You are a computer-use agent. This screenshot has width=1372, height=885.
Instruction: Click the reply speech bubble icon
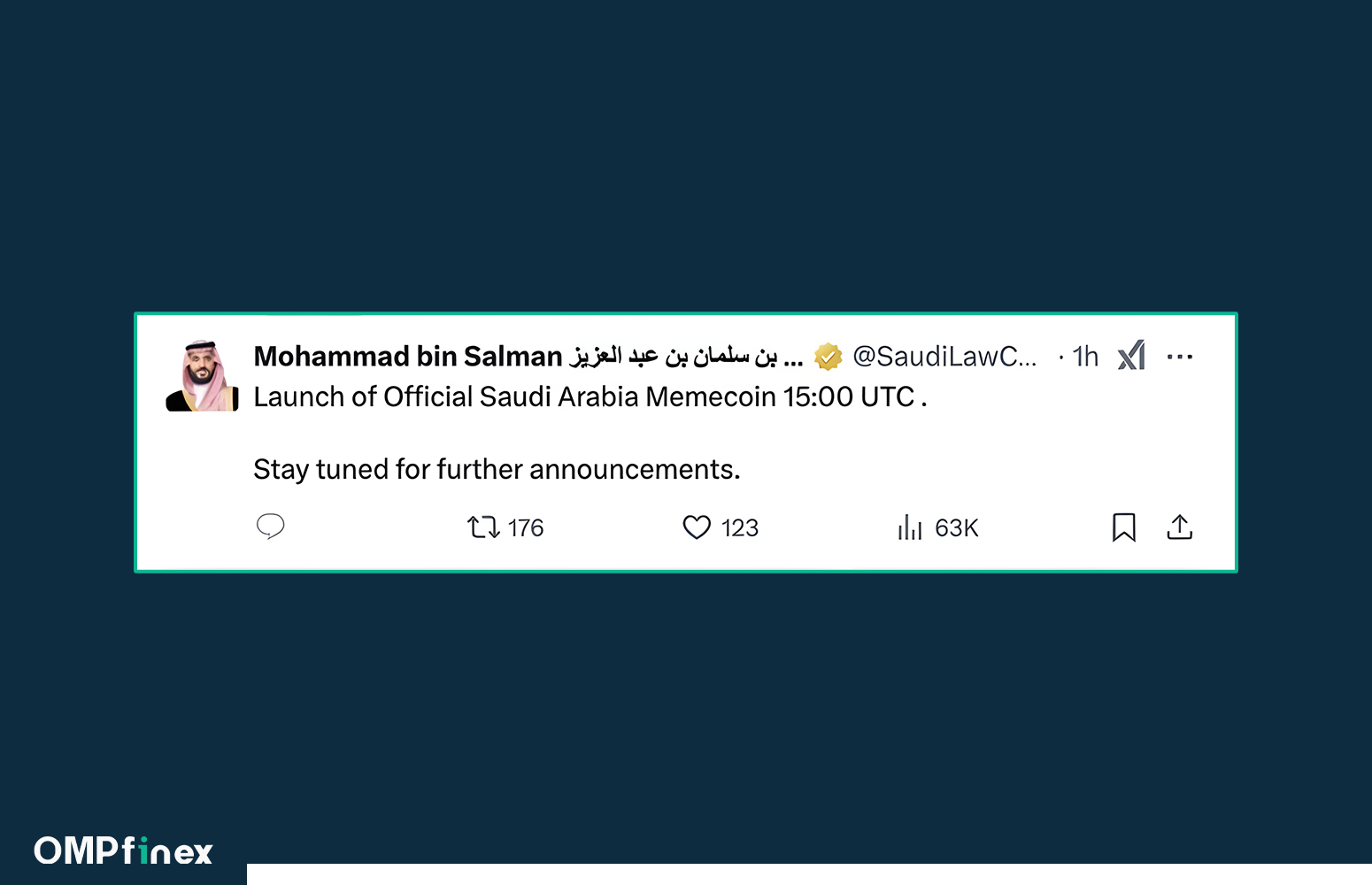270,527
